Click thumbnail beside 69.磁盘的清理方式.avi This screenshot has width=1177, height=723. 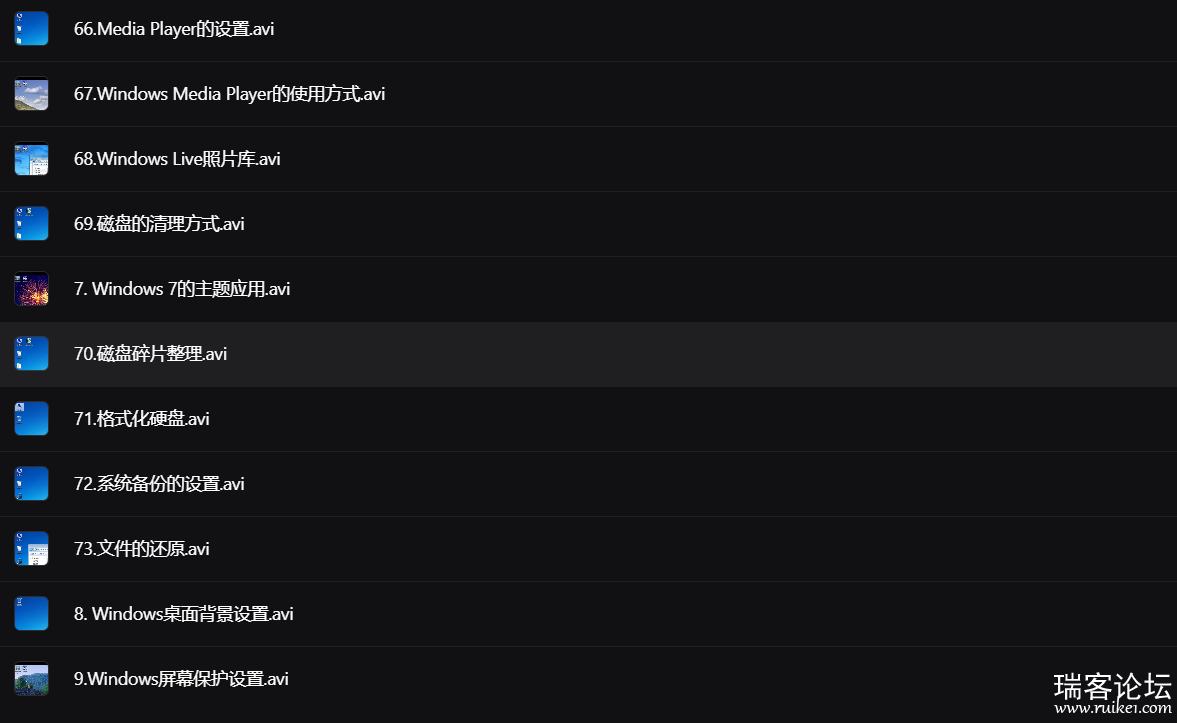point(32,224)
